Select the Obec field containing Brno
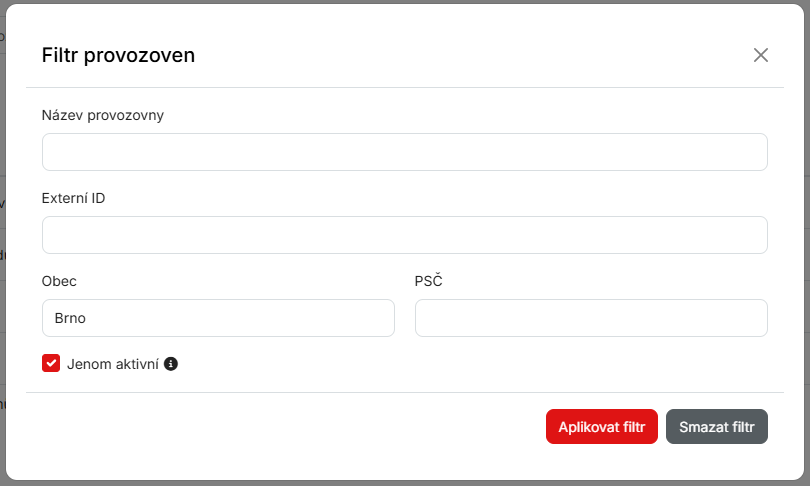Image resolution: width=810 pixels, height=486 pixels. point(218,318)
